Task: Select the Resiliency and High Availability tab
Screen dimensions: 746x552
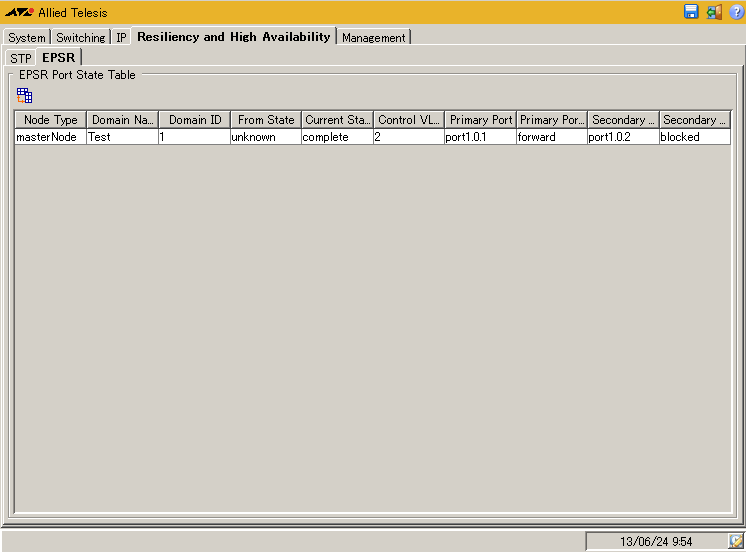Action: pos(233,37)
